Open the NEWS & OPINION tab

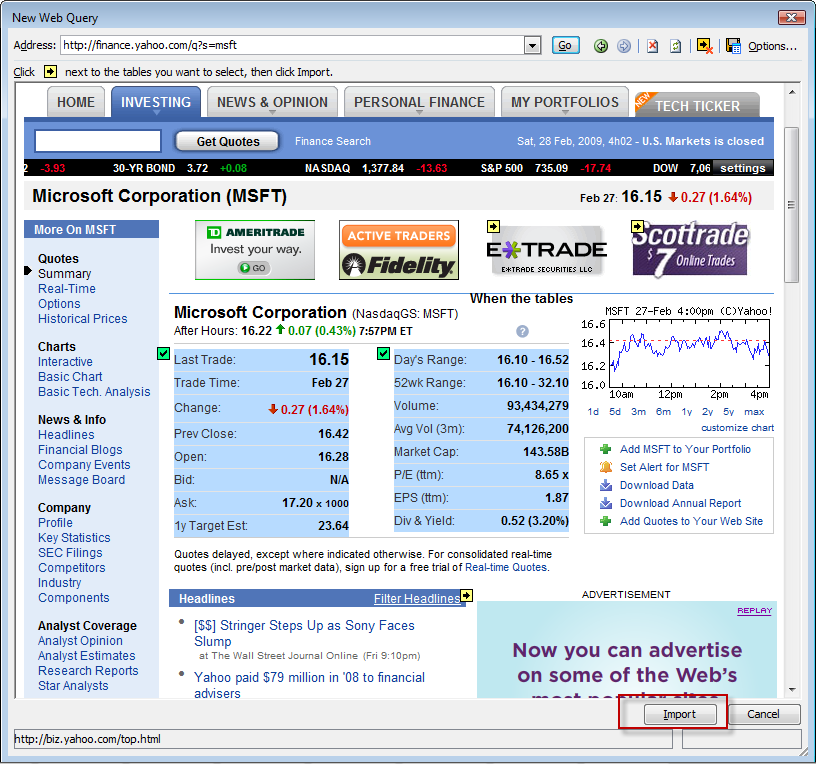tap(272, 102)
